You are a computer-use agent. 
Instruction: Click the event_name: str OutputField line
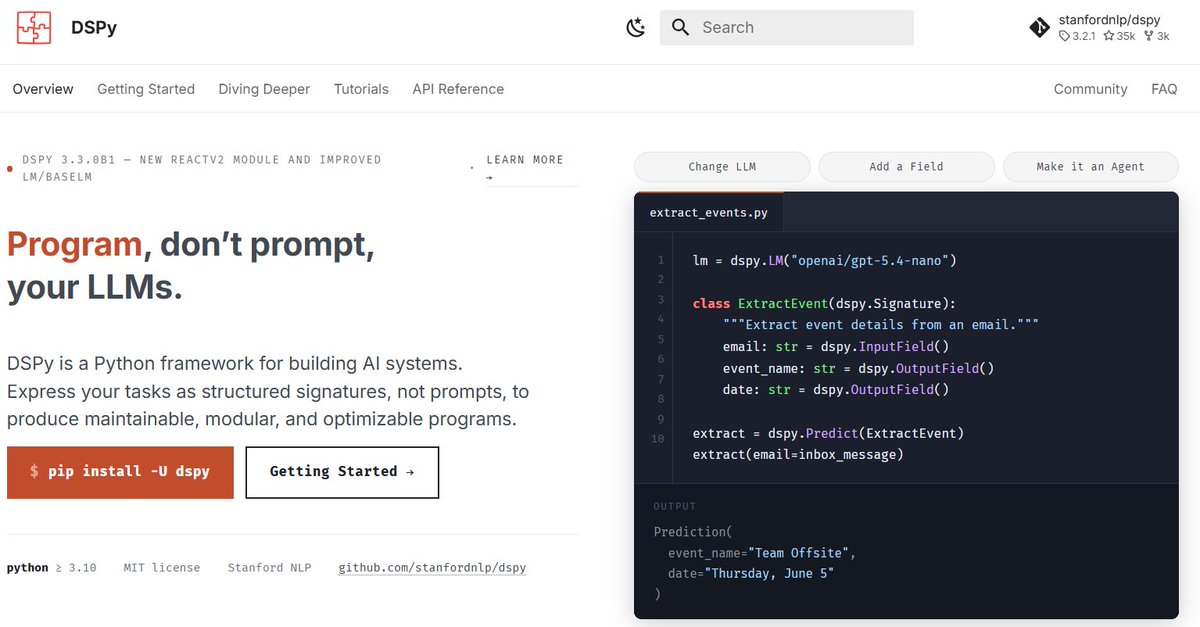pyautogui.click(x=858, y=368)
